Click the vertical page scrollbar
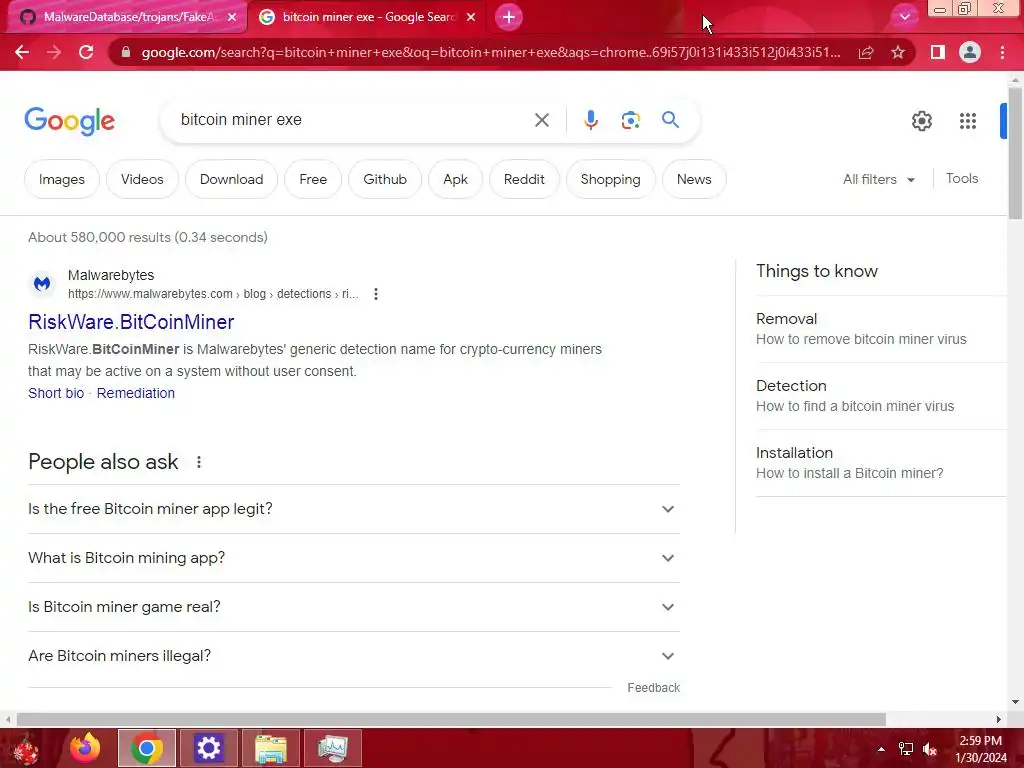The image size is (1024, 768). (x=1015, y=154)
